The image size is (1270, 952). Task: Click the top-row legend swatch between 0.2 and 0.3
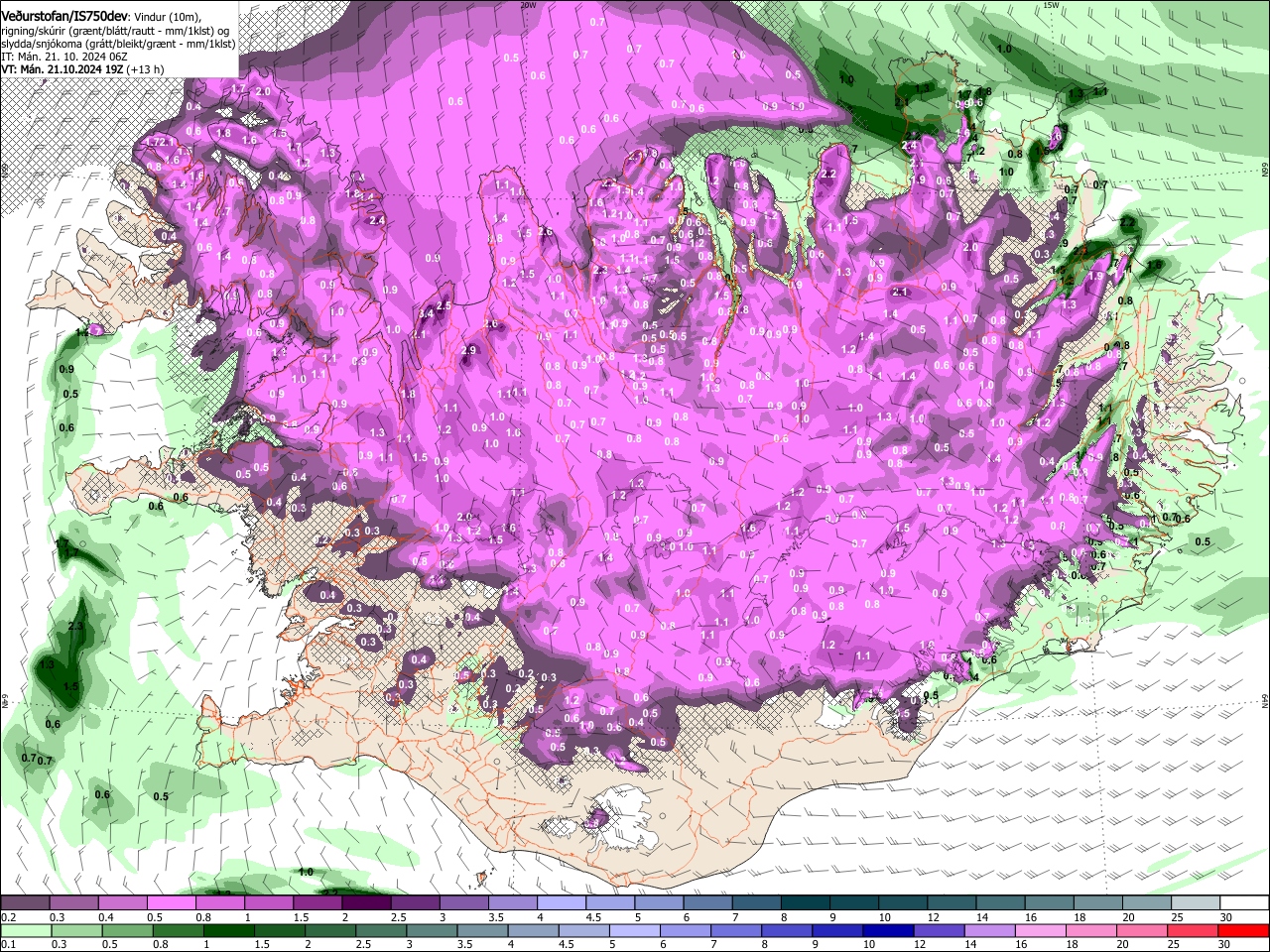pos(25,903)
